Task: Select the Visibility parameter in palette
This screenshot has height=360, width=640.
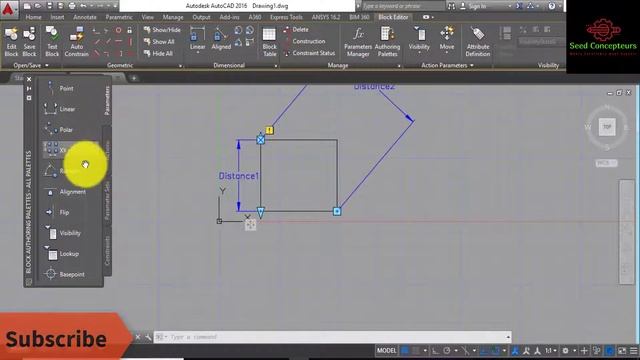Action: coord(63,233)
